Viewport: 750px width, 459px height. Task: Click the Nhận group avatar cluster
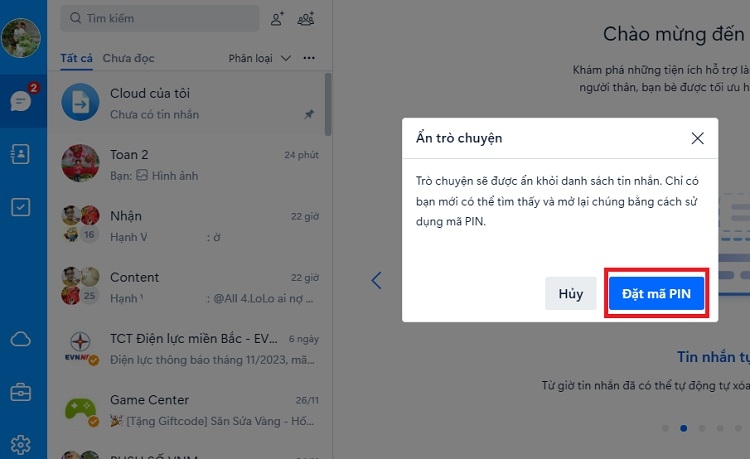point(80,224)
